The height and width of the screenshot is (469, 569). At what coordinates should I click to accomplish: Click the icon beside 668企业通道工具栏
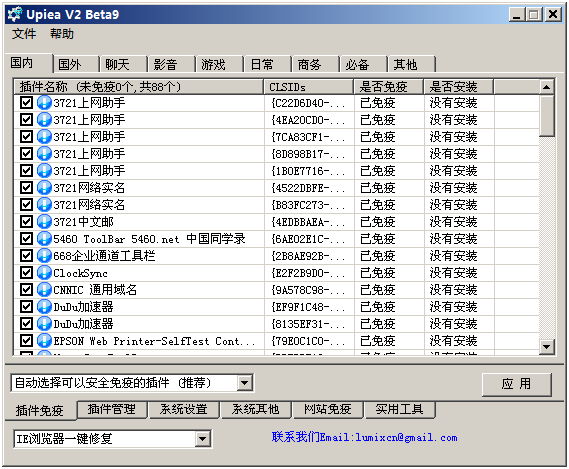tap(44, 256)
